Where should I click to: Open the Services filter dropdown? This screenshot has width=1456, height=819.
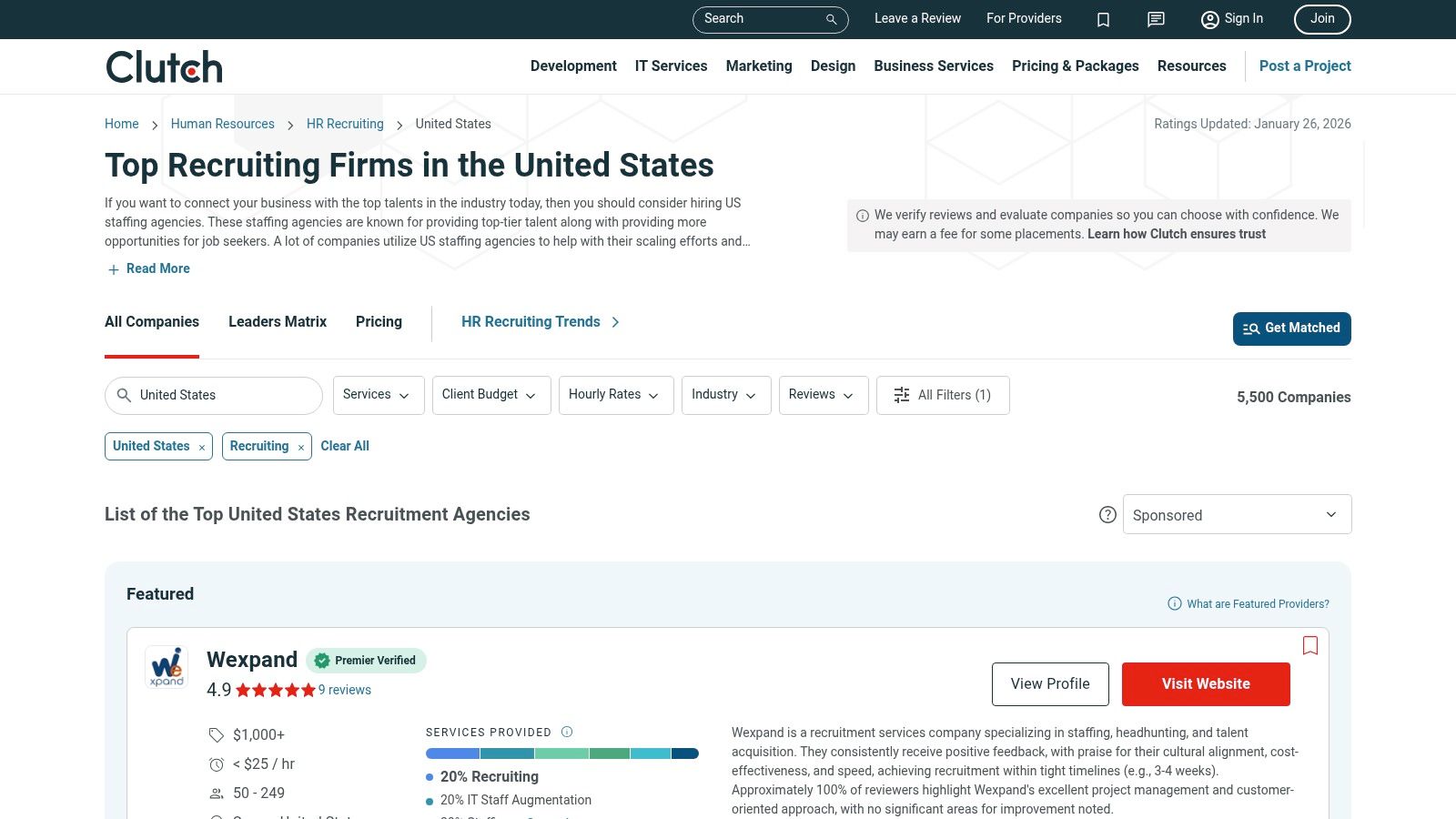click(378, 395)
